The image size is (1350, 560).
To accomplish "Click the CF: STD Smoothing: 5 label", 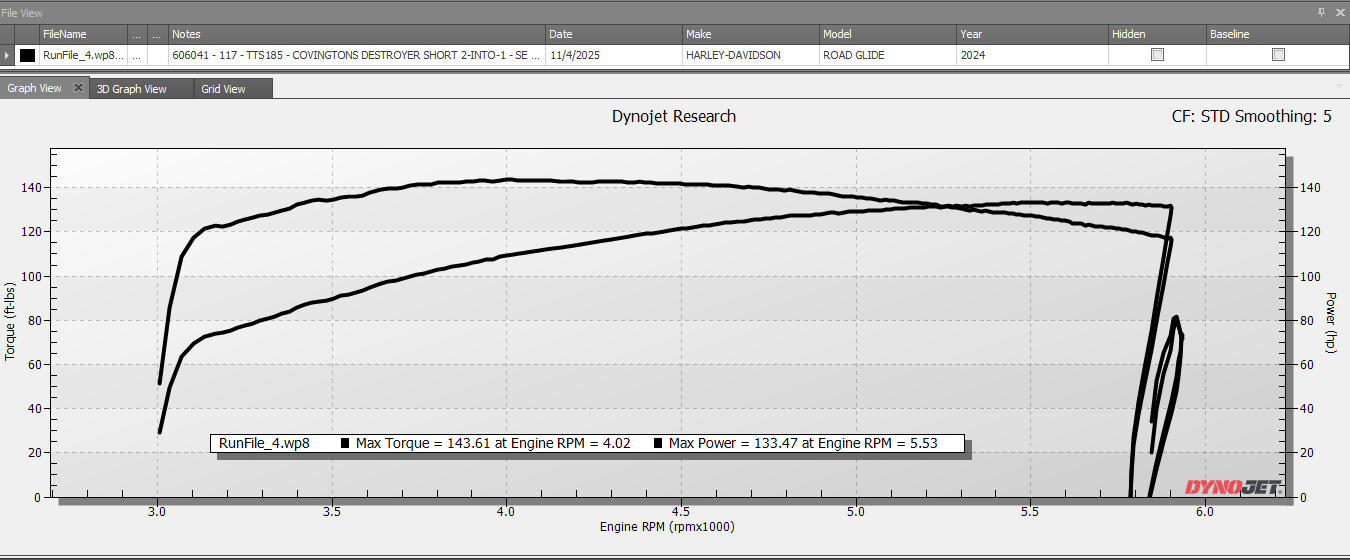I will point(1251,116).
